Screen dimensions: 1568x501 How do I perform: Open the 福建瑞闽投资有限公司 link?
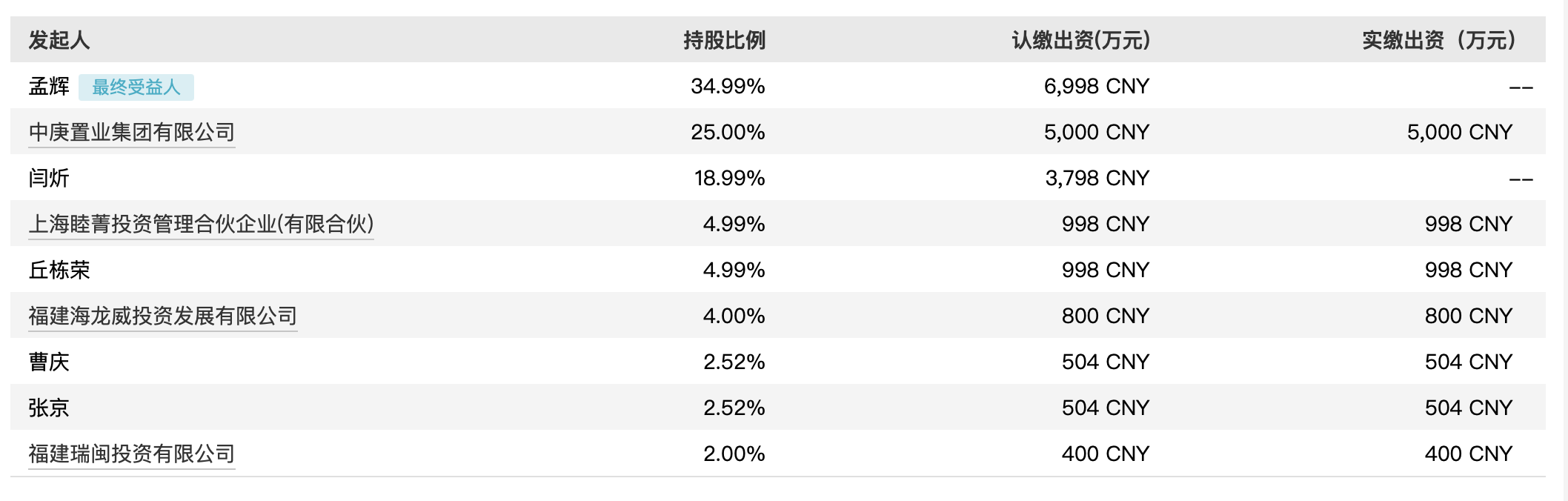131,454
